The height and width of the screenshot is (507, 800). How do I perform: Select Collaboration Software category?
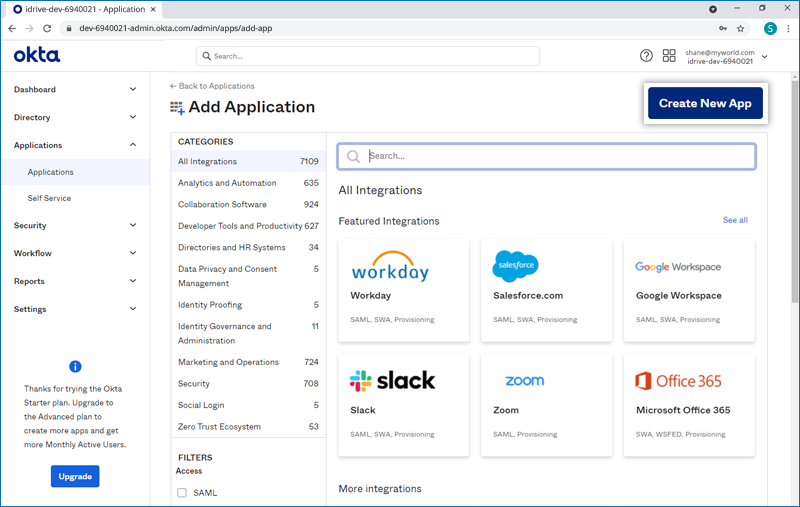(x=222, y=205)
